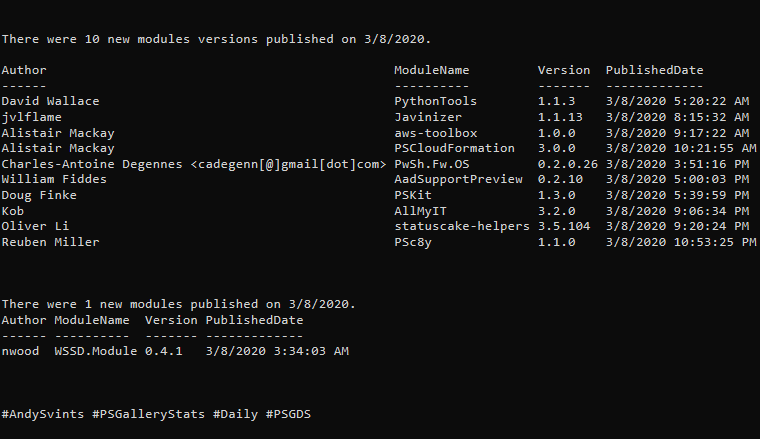Click the #Daily hashtag

pos(236,414)
